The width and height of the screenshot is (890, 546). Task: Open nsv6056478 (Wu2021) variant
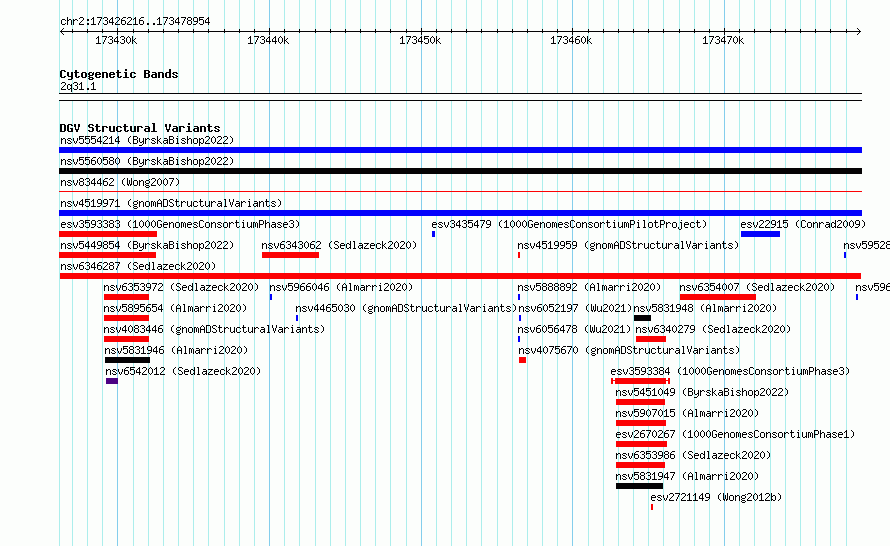(x=574, y=329)
